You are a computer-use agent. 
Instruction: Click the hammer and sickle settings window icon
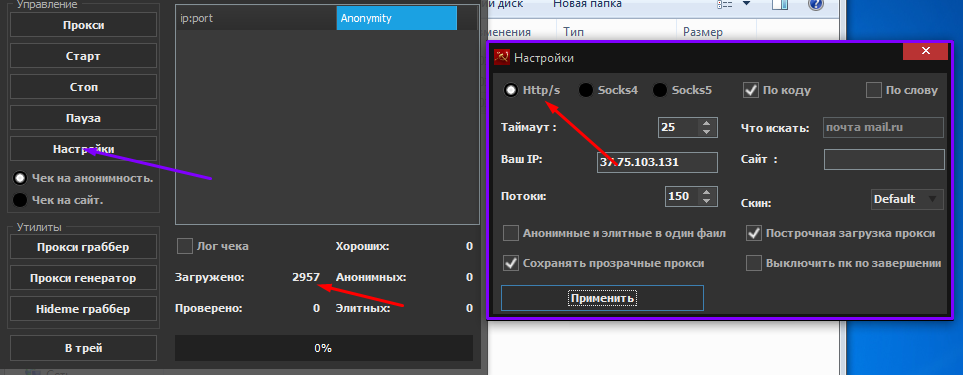coord(502,58)
